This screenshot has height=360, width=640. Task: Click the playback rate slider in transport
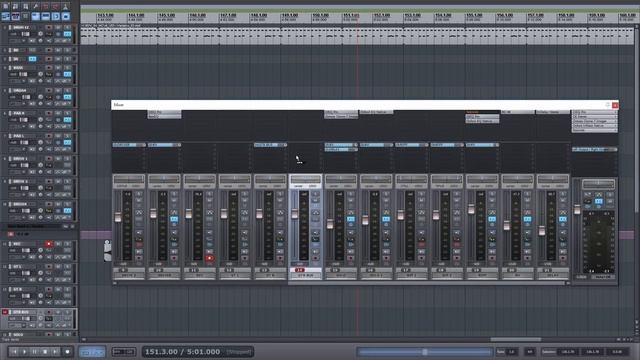tap(425, 351)
